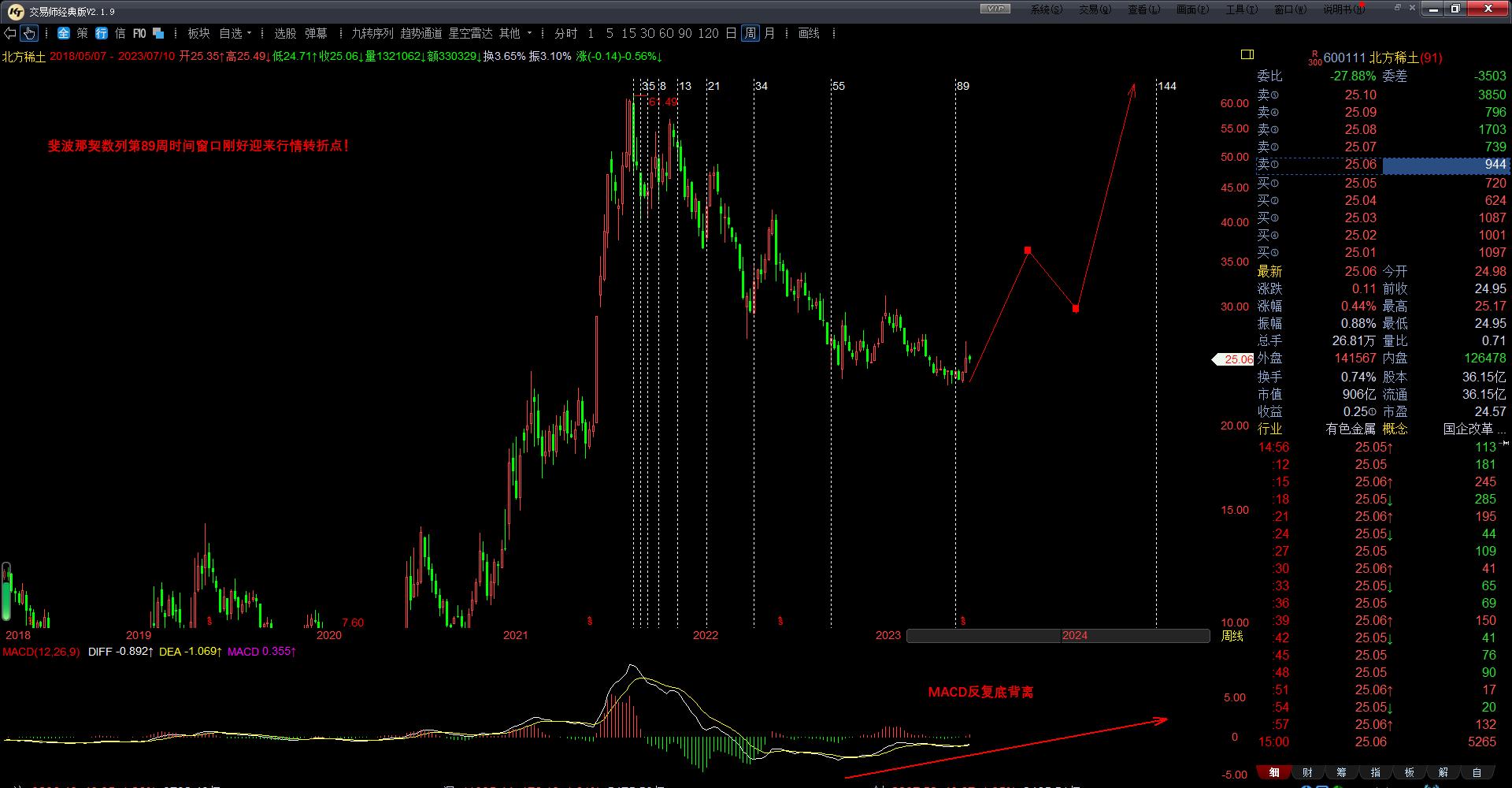The image size is (1512, 788).
Task: Open the 查看(L) menu
Action: point(1143,9)
